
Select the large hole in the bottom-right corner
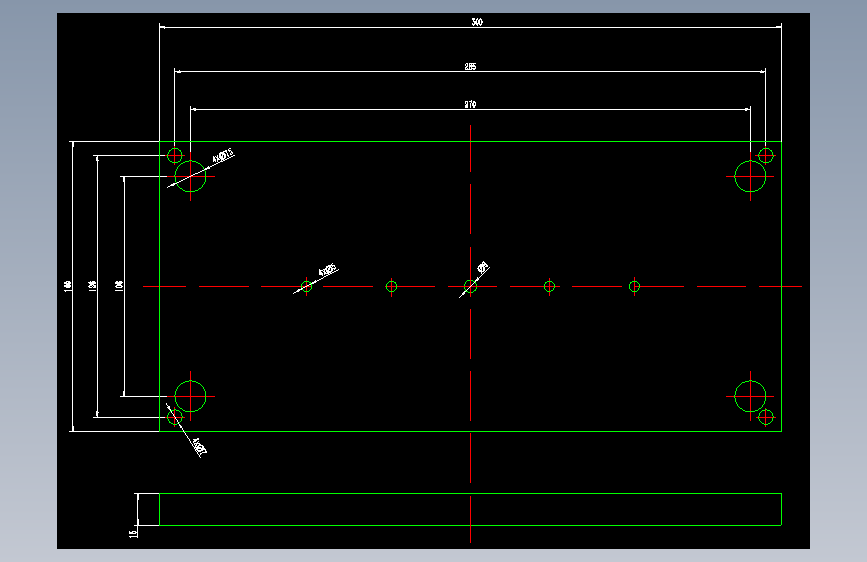click(x=750, y=396)
